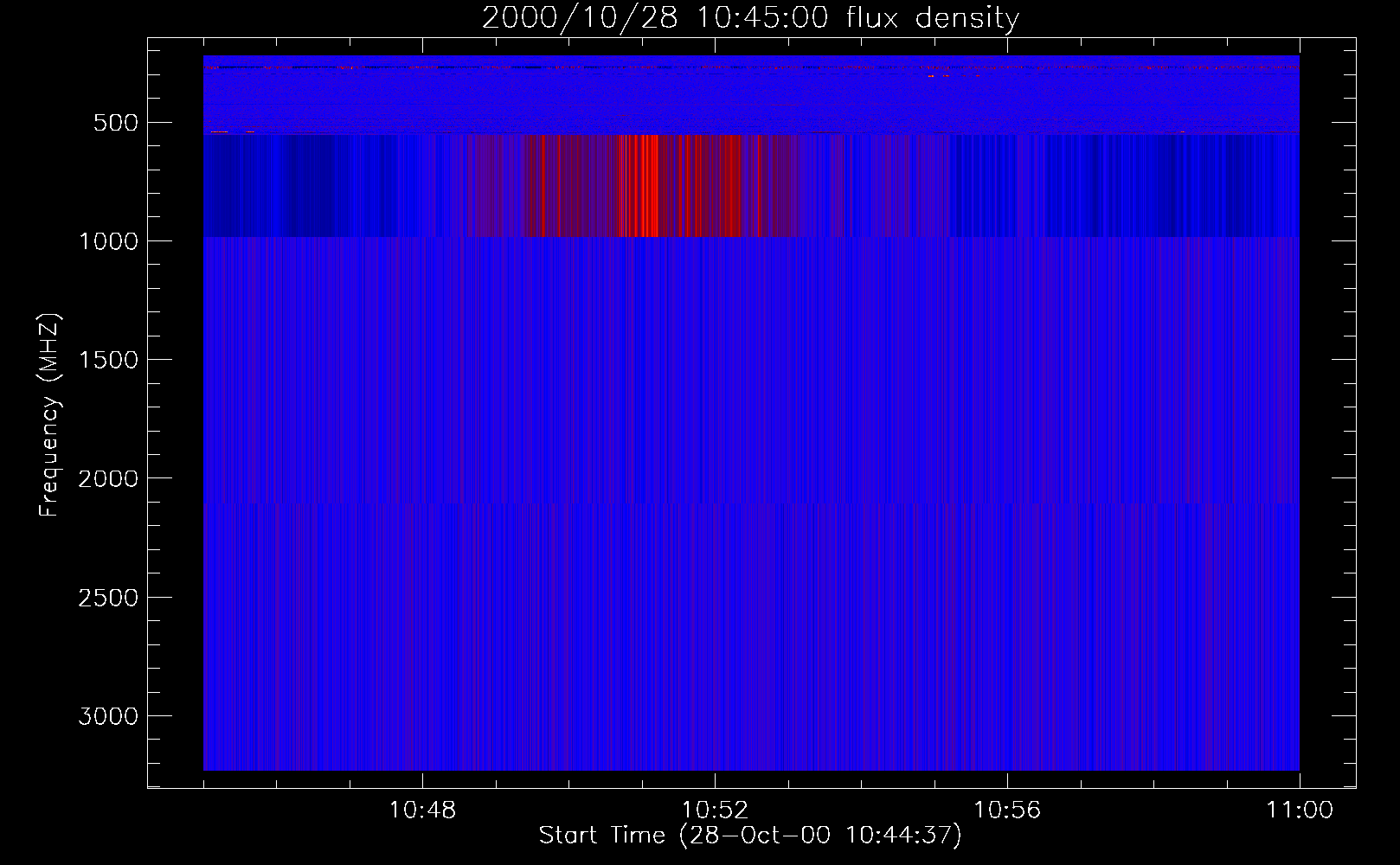Click the 500 frequency tick label
Viewport: 1400px width, 865px height.
(x=116, y=123)
